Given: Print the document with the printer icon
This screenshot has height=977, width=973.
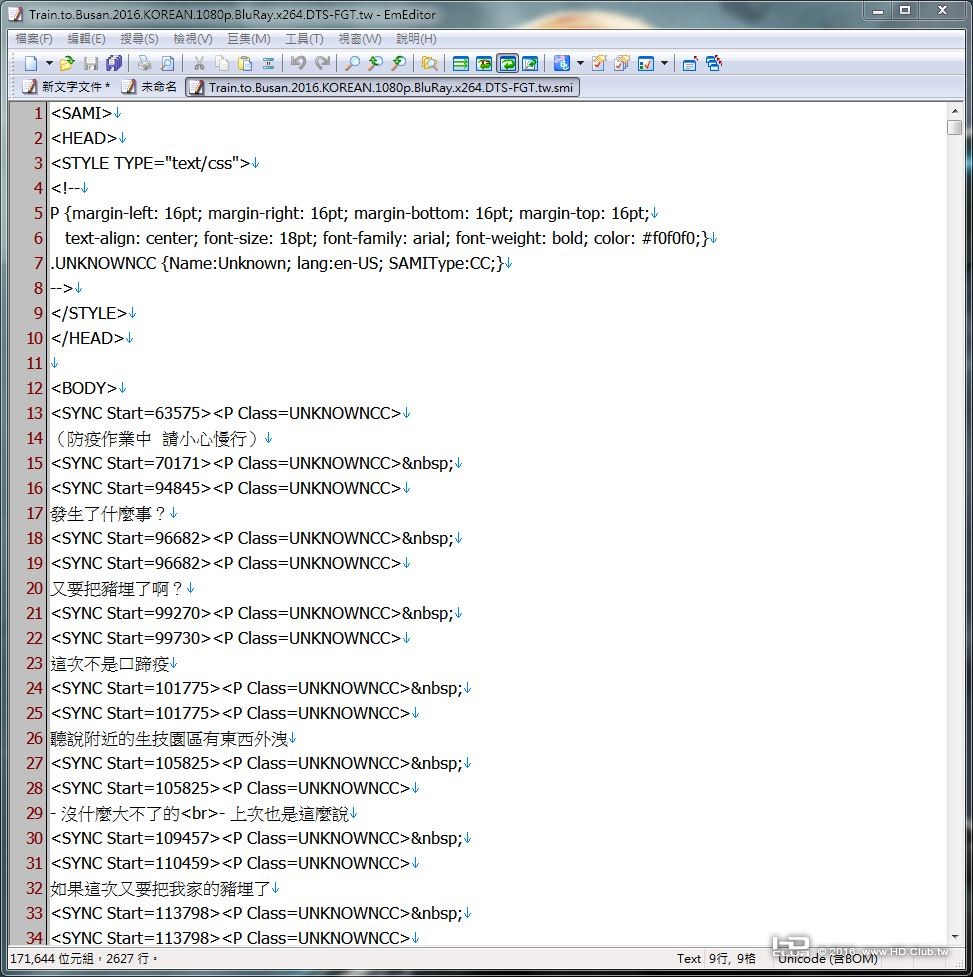Looking at the screenshot, I should pos(144,63).
